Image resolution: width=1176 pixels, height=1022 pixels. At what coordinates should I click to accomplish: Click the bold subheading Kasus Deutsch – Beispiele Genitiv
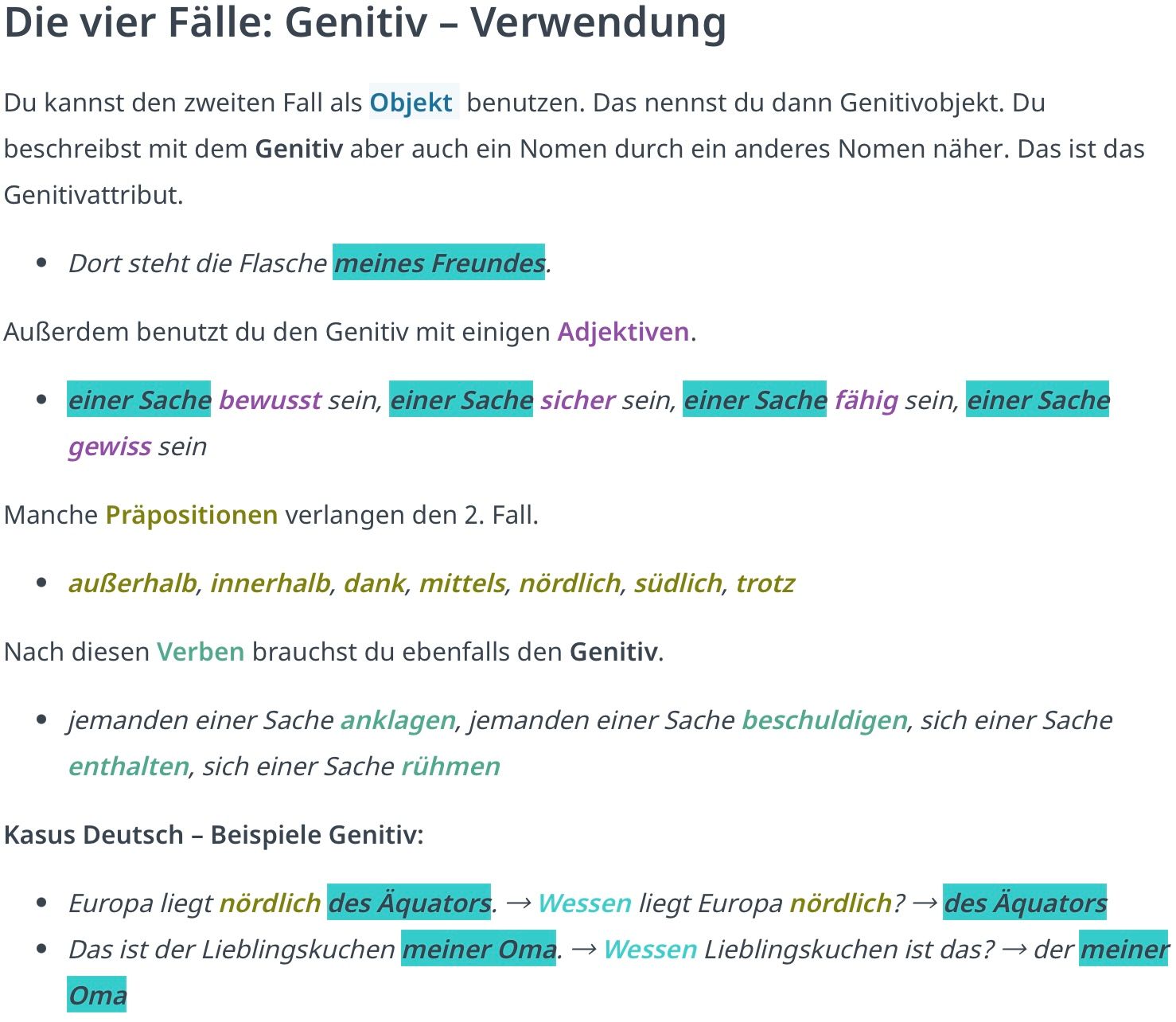point(214,834)
